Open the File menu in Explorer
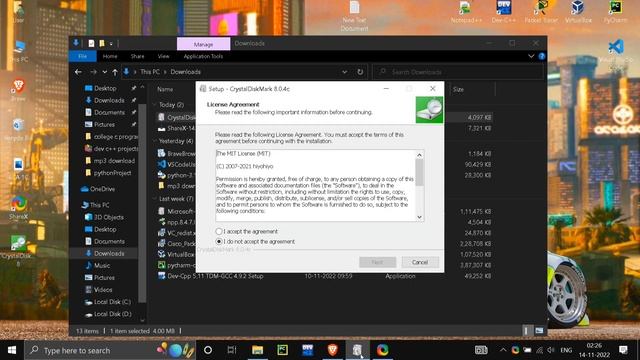 82,56
